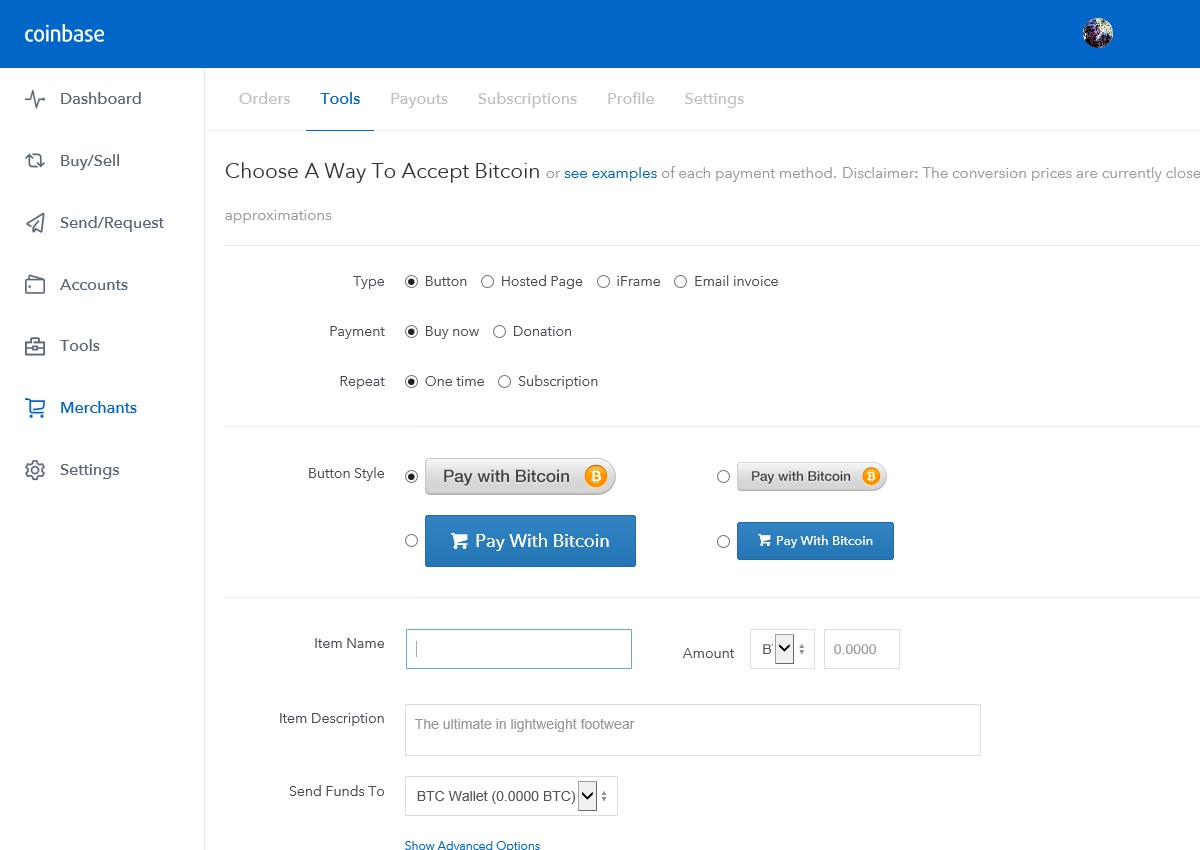Viewport: 1200px width, 850px height.
Task: Open the Profile tab
Action: click(x=631, y=99)
